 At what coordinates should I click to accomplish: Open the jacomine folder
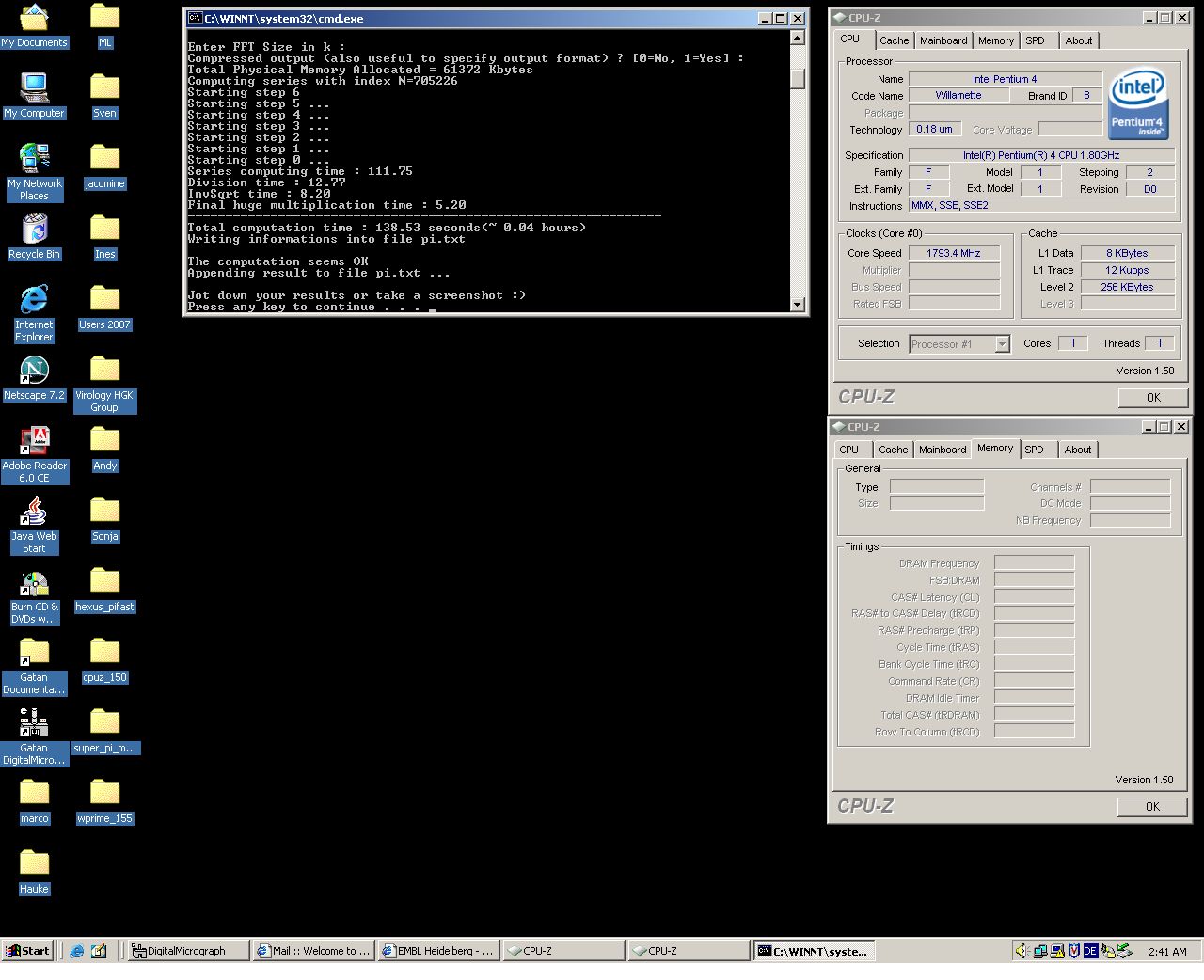pyautogui.click(x=104, y=166)
